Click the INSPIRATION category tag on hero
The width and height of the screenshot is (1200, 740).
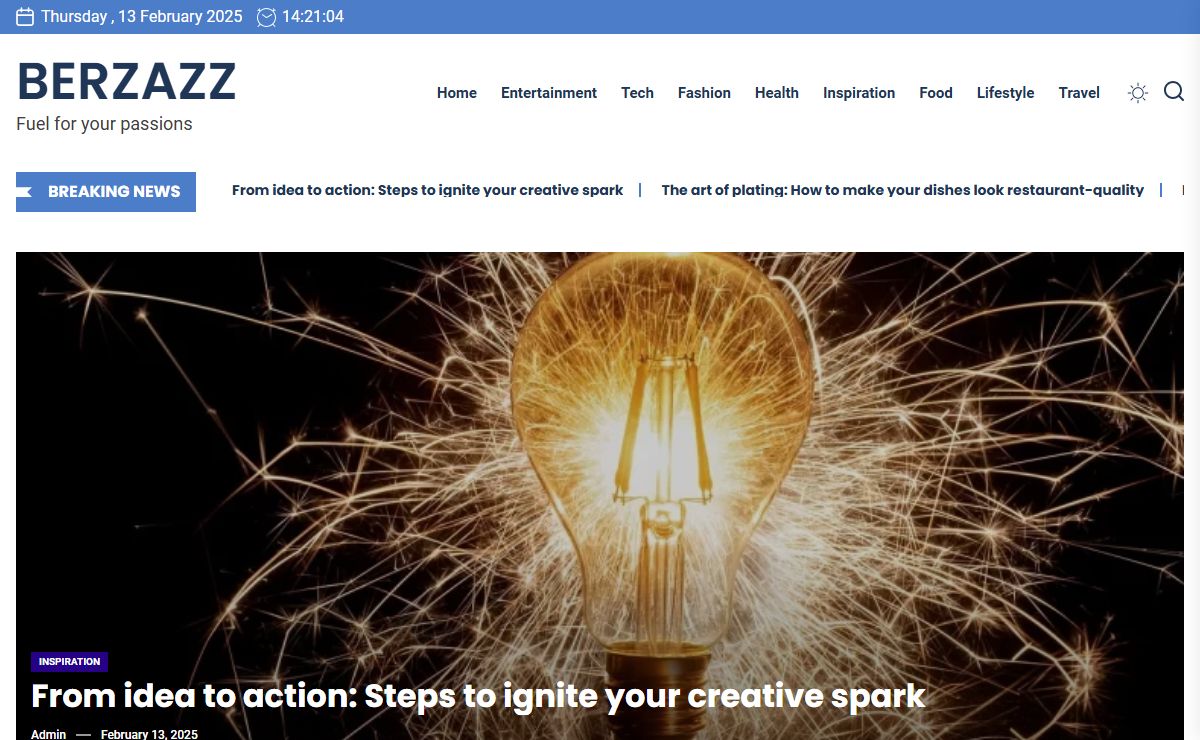pyautogui.click(x=69, y=662)
